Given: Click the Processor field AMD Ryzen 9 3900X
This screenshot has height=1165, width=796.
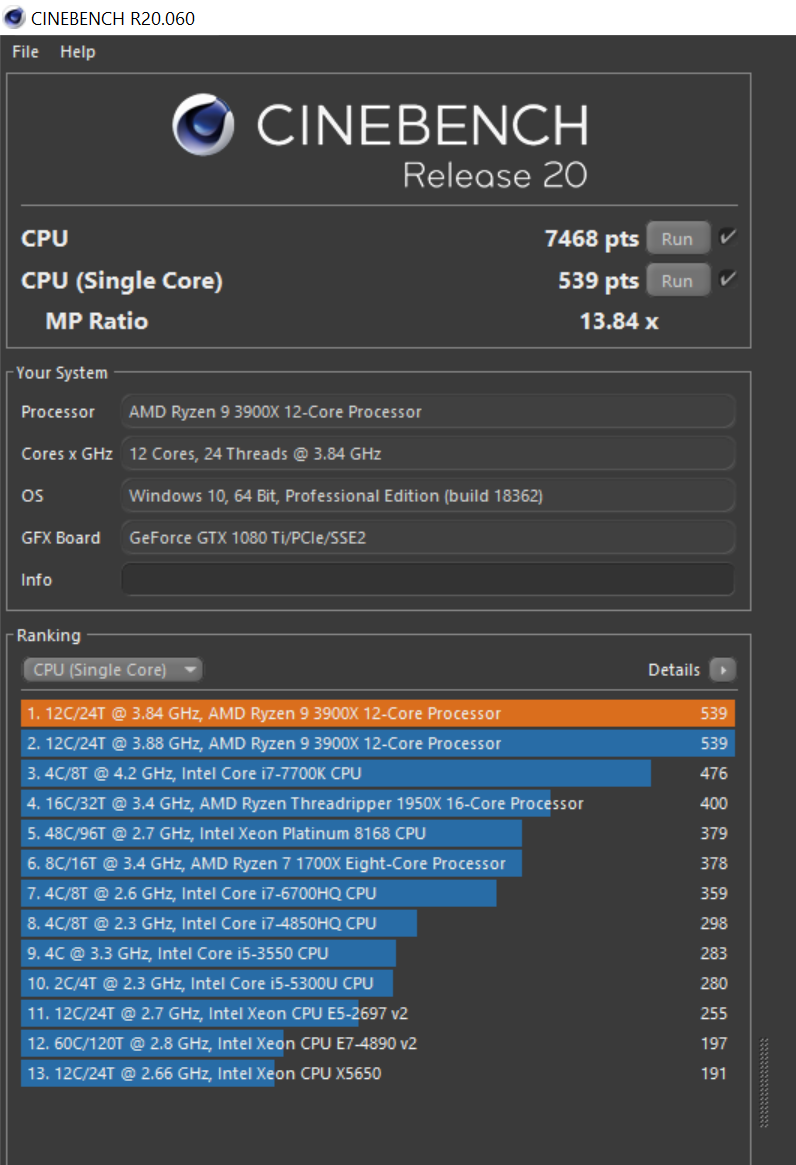Looking at the screenshot, I should coord(428,412).
